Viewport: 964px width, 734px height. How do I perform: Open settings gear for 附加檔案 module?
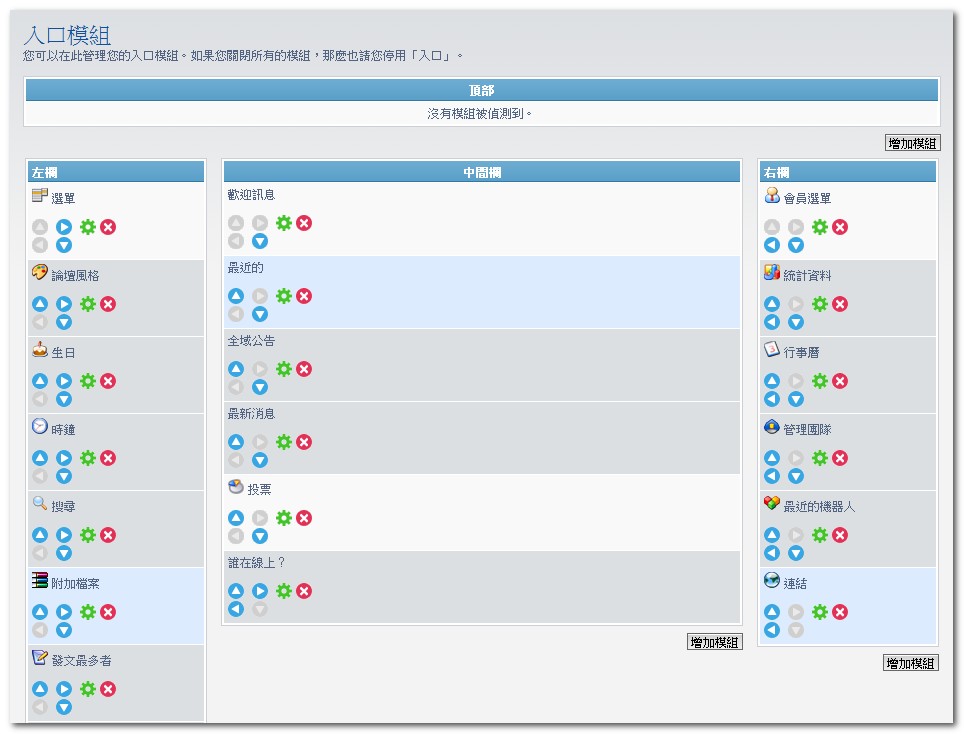coord(88,612)
